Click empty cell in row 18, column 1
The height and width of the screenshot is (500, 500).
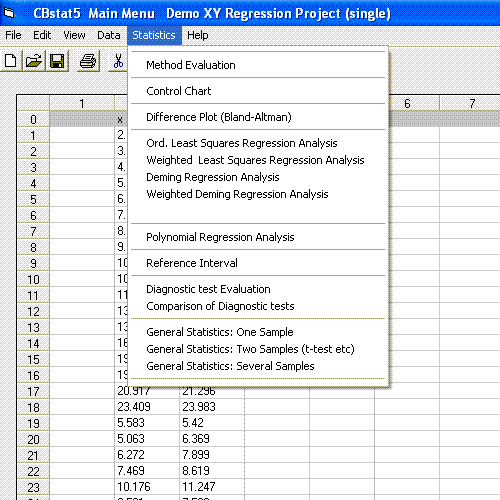(82, 407)
